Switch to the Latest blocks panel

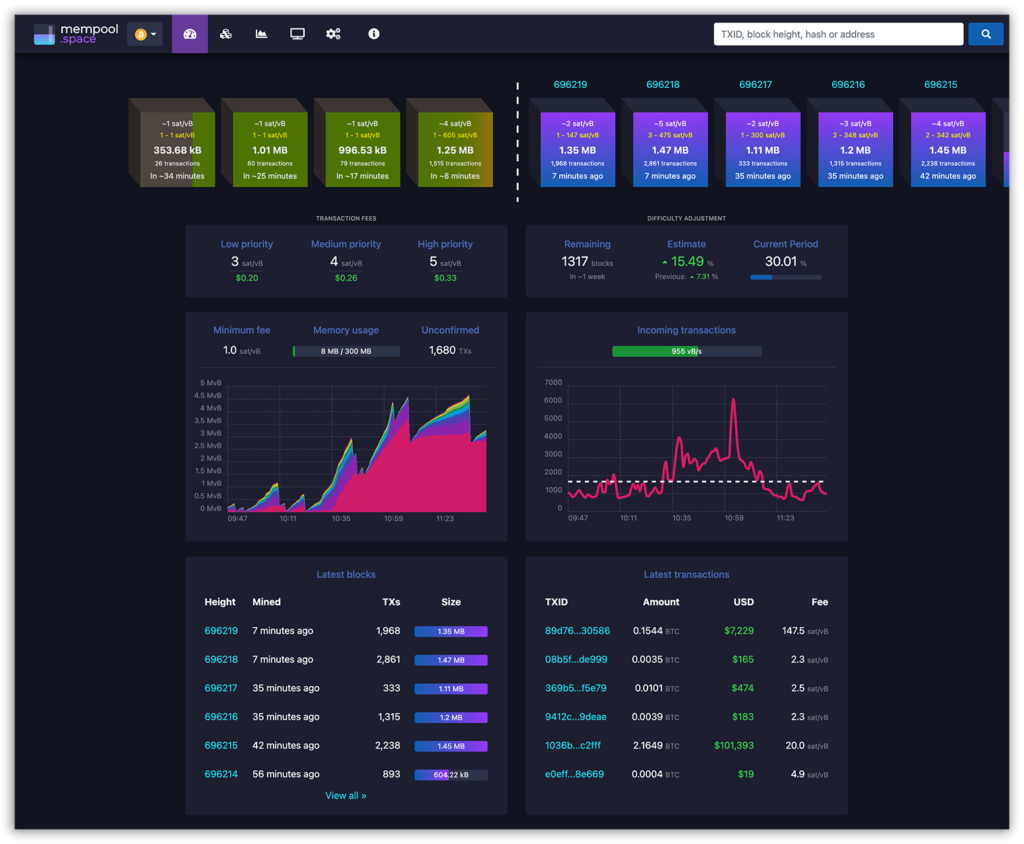click(x=346, y=574)
